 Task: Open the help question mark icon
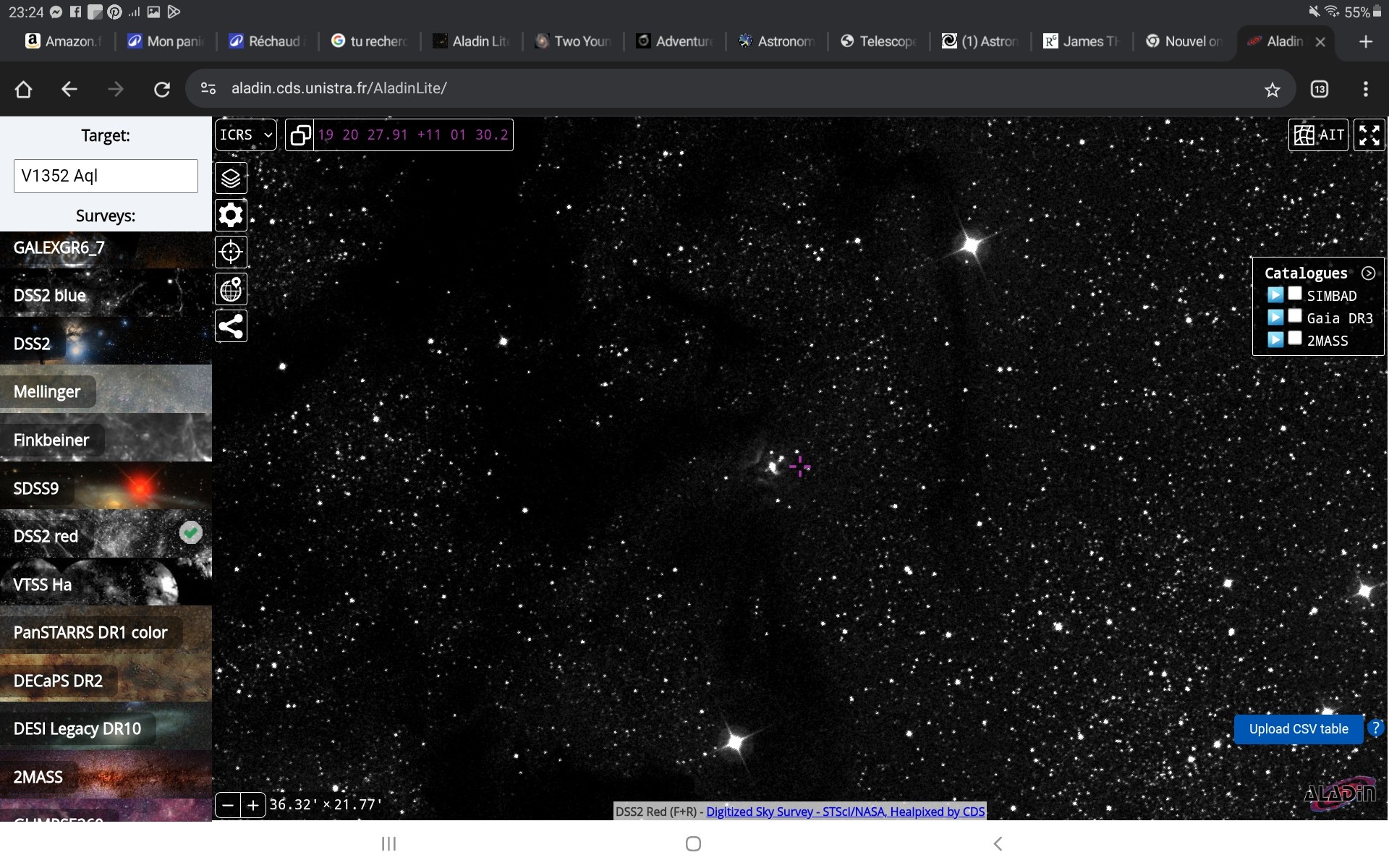coord(1376,728)
